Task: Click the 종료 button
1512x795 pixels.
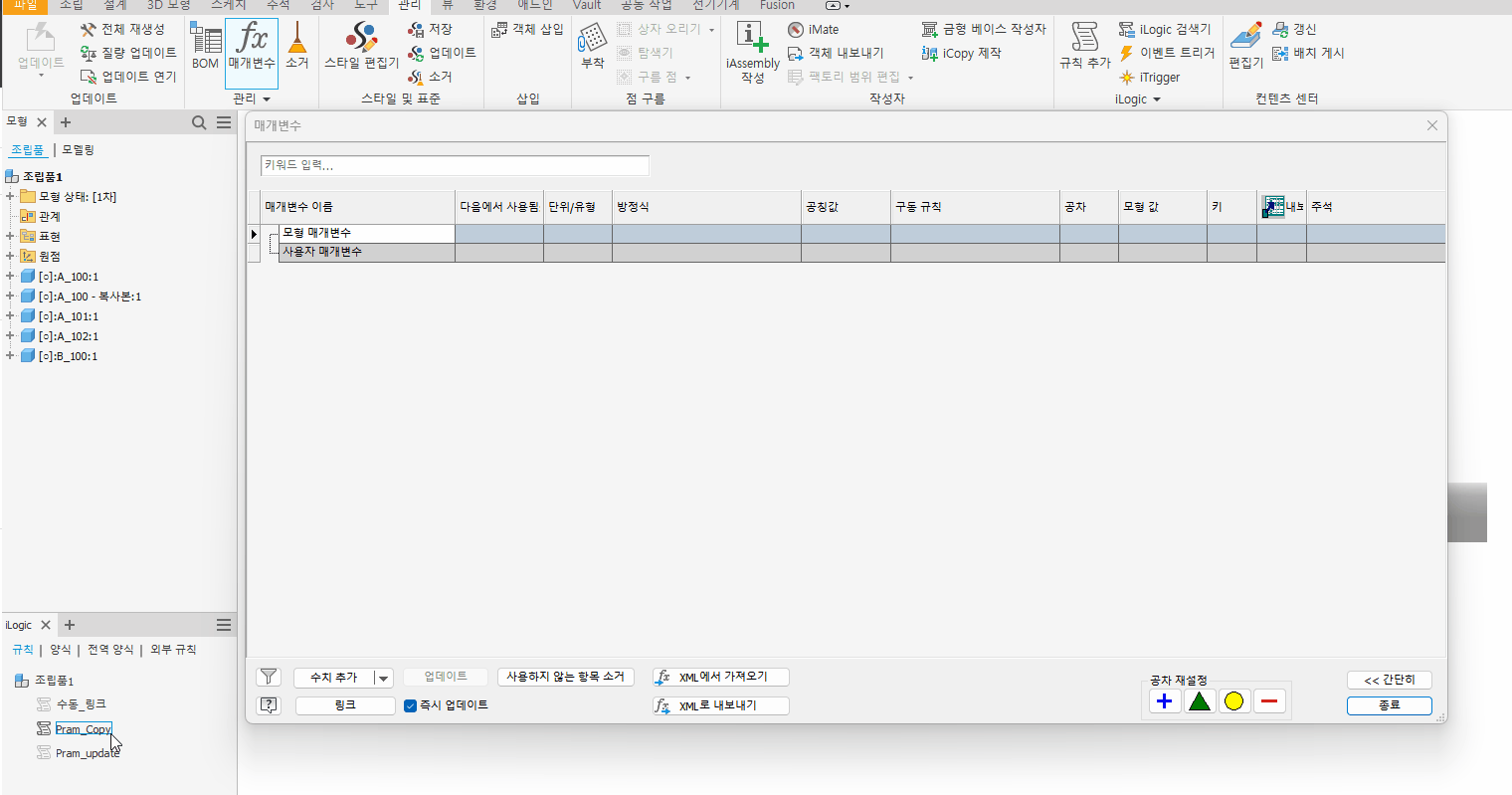Action: point(1389,705)
